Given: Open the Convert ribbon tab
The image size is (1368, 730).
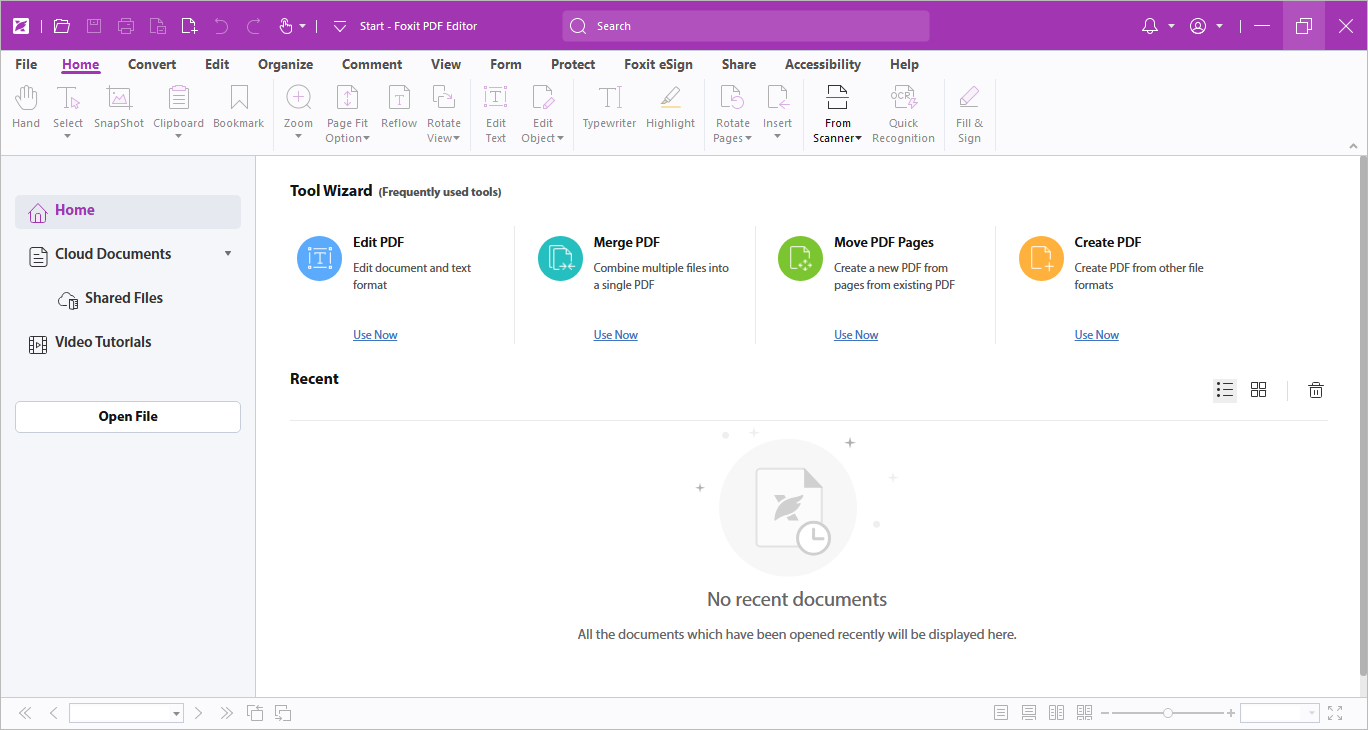Looking at the screenshot, I should pyautogui.click(x=152, y=64).
